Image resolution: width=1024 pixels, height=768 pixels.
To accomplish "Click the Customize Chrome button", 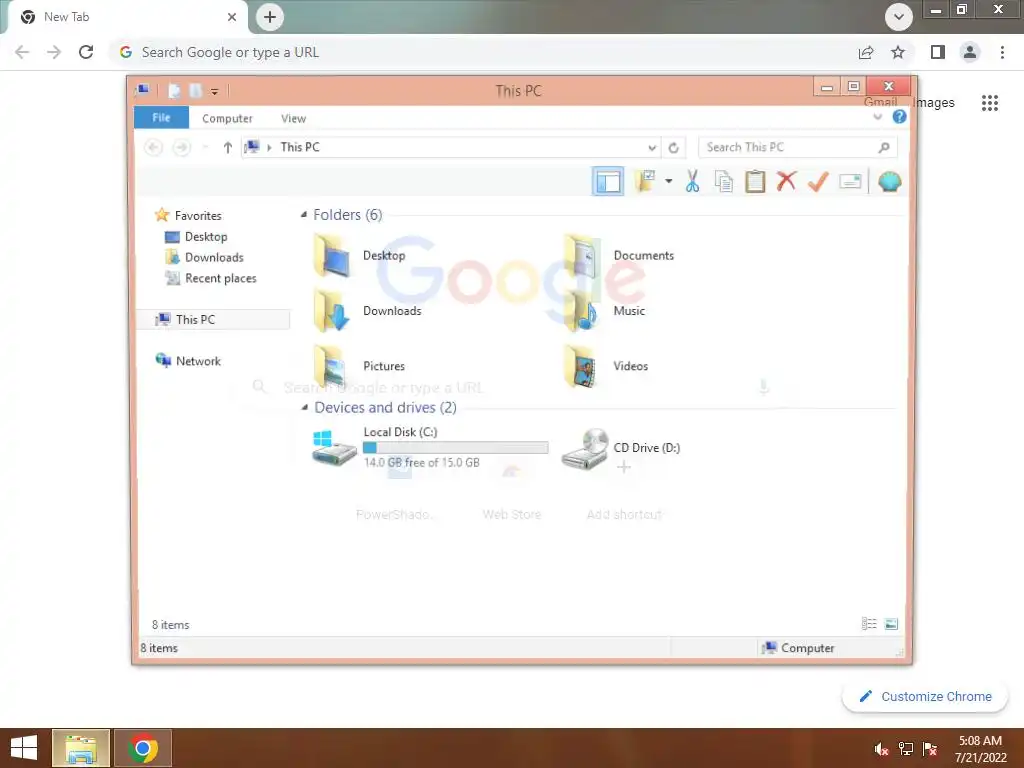I will [925, 696].
